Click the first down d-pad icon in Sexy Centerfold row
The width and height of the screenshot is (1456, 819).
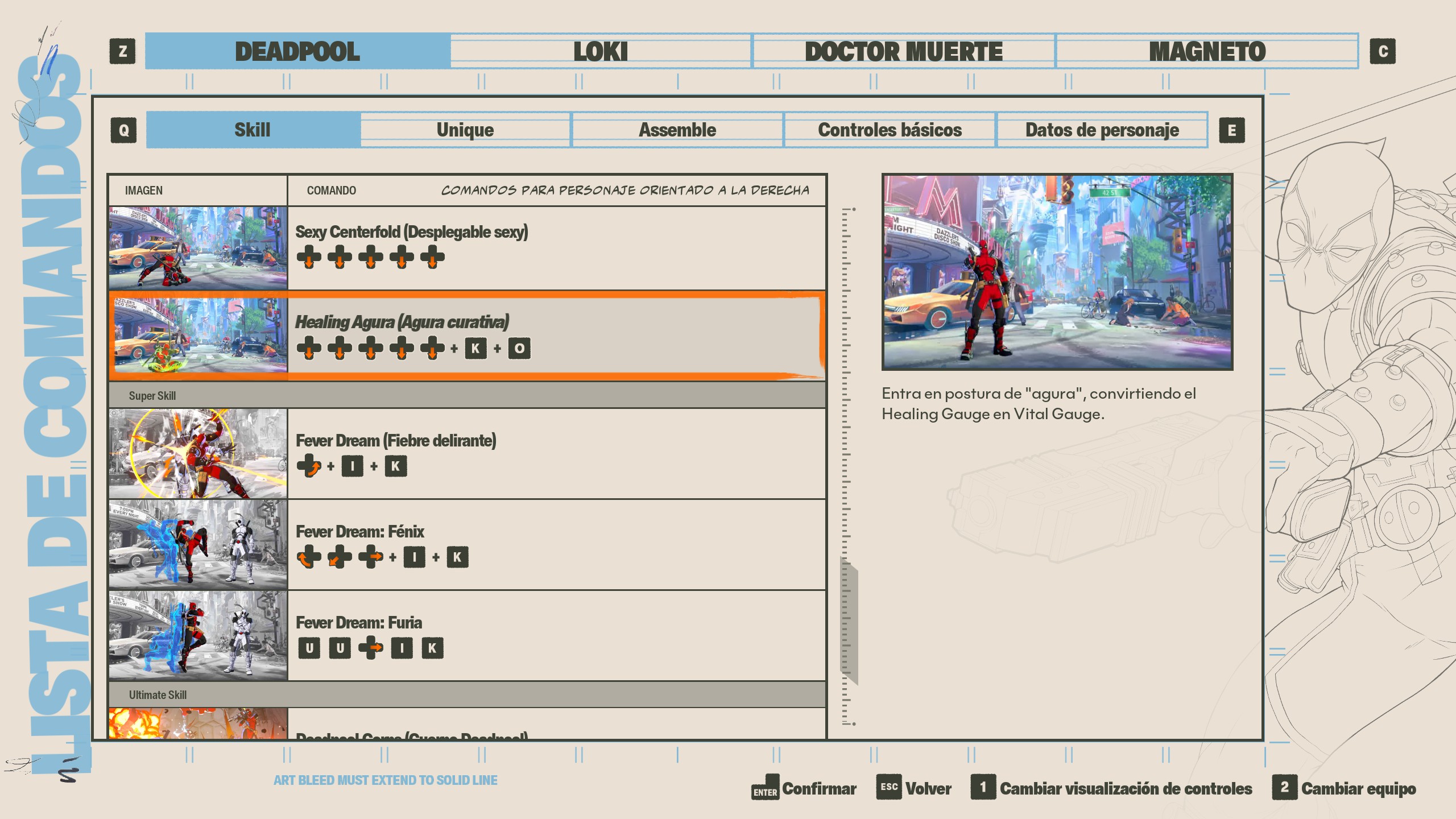click(x=309, y=257)
